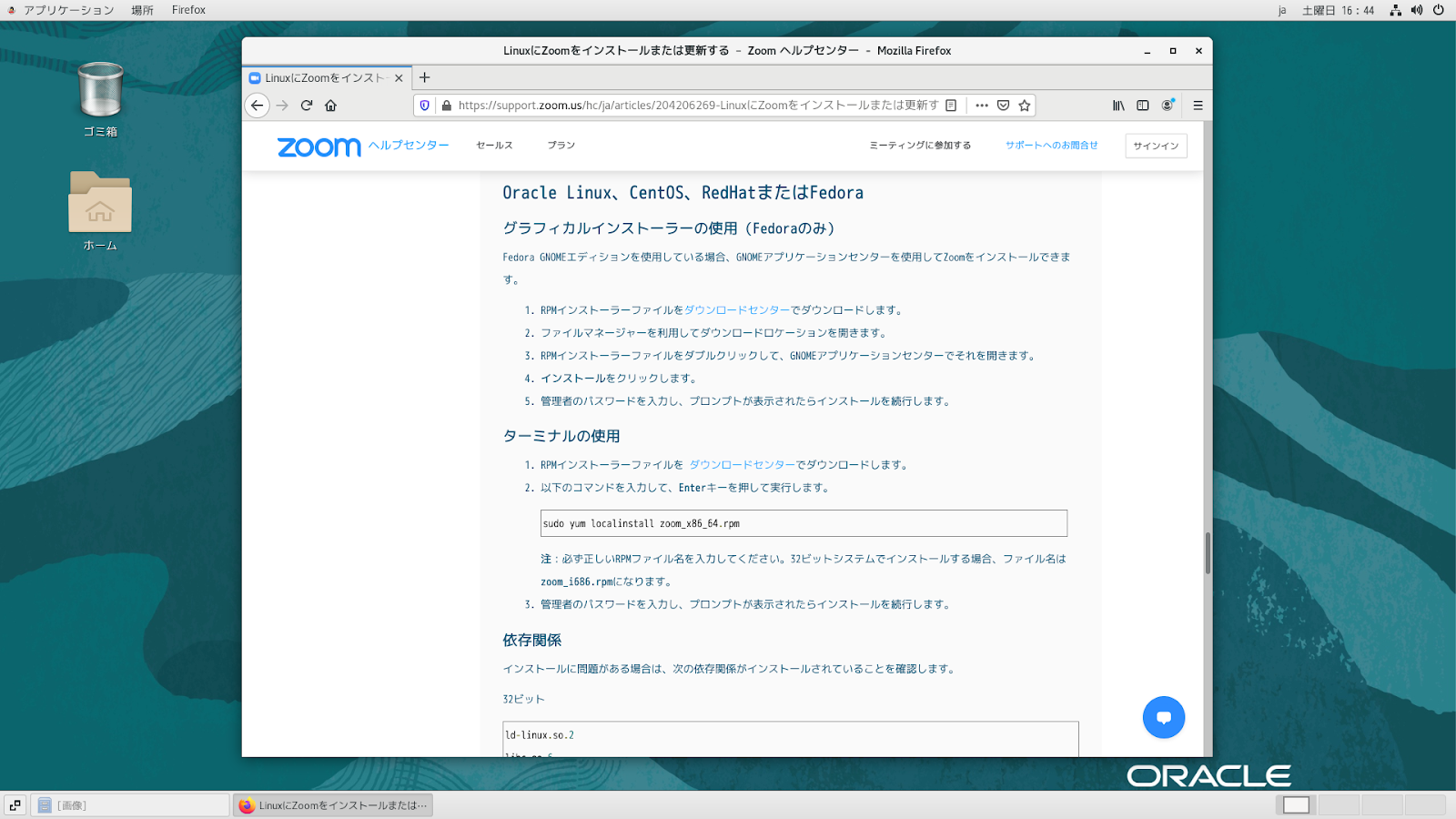Click ミーティングに参加する link
The image size is (1456, 819).
pyautogui.click(x=920, y=146)
